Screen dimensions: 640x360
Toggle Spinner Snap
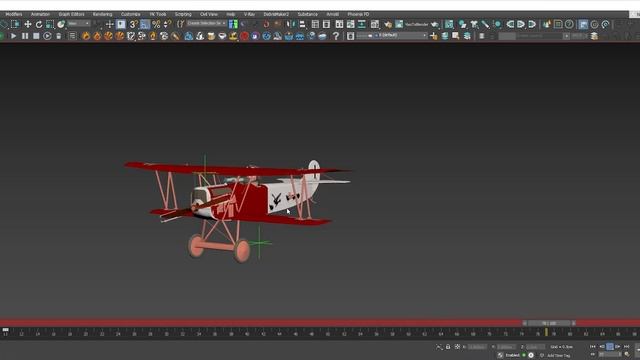point(167,24)
